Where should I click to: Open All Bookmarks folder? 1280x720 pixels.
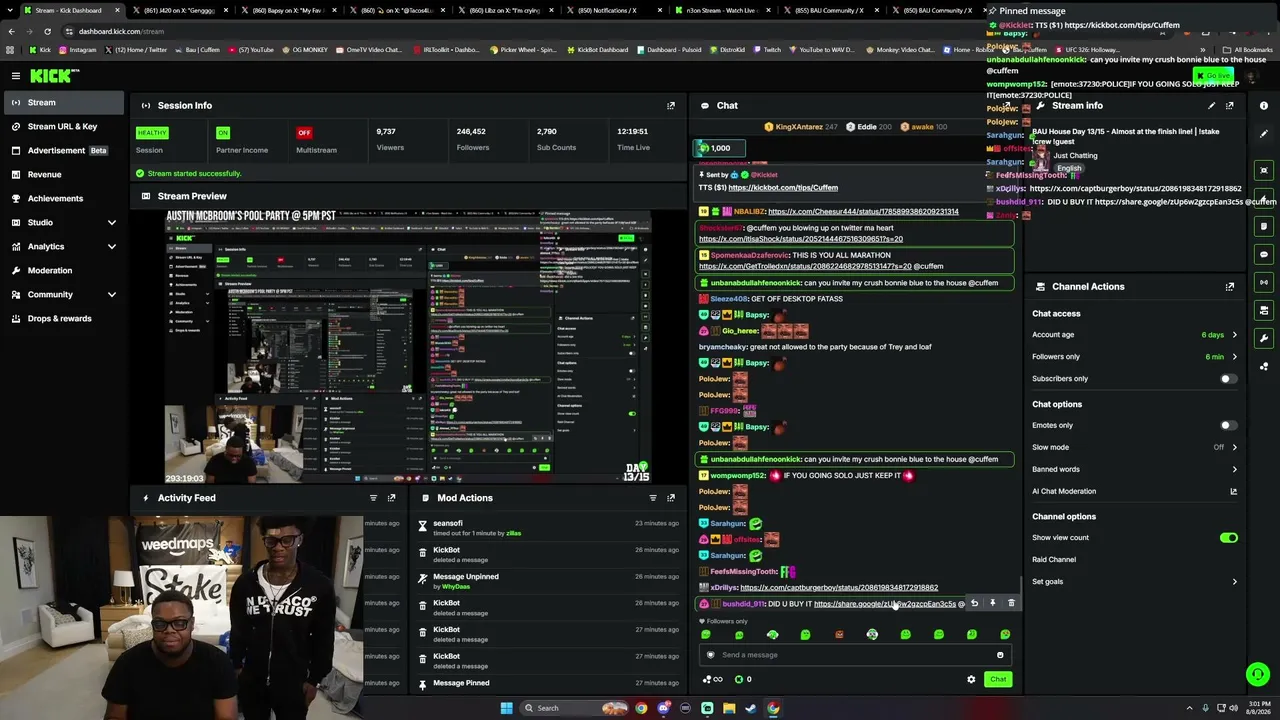[1249, 49]
